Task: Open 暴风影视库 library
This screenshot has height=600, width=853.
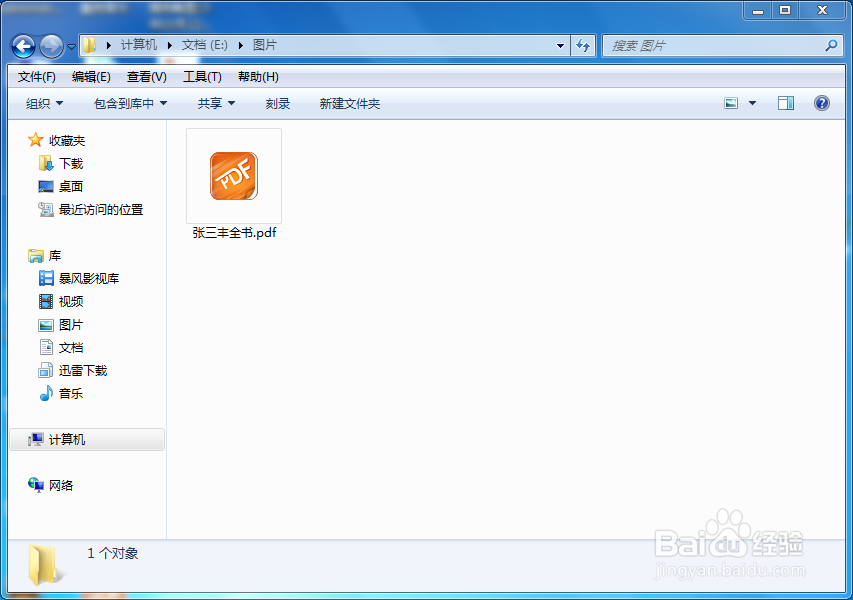Action: coord(79,279)
